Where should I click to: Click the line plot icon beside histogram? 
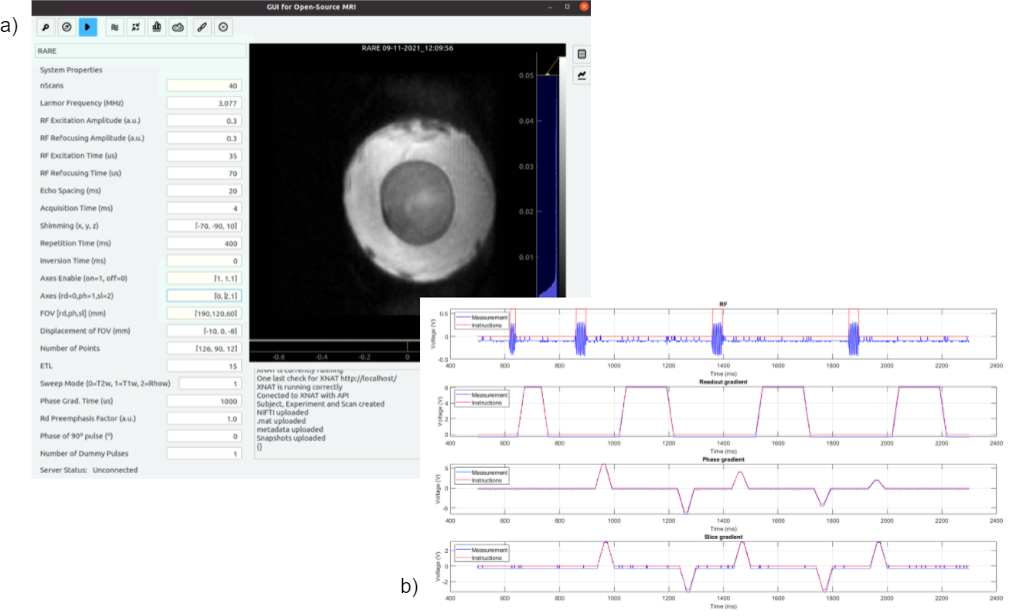click(583, 75)
